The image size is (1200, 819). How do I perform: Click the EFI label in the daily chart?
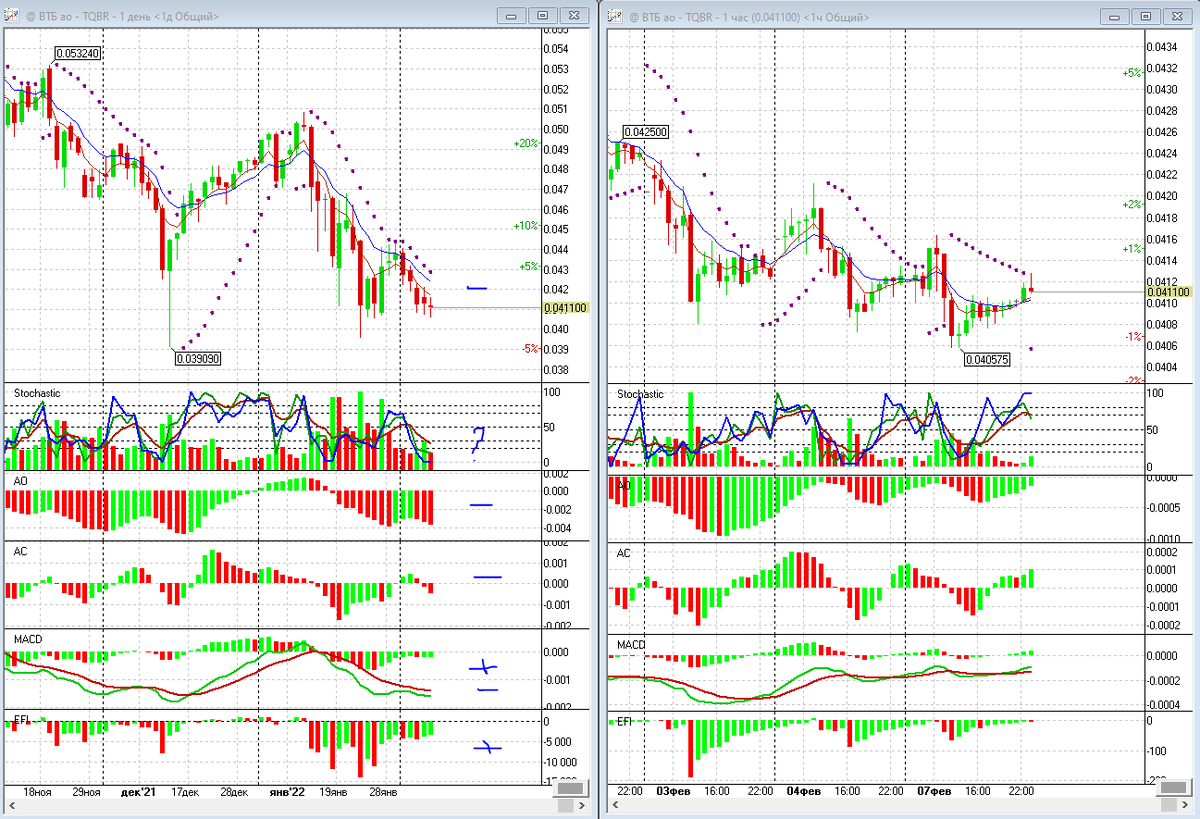(x=21, y=720)
